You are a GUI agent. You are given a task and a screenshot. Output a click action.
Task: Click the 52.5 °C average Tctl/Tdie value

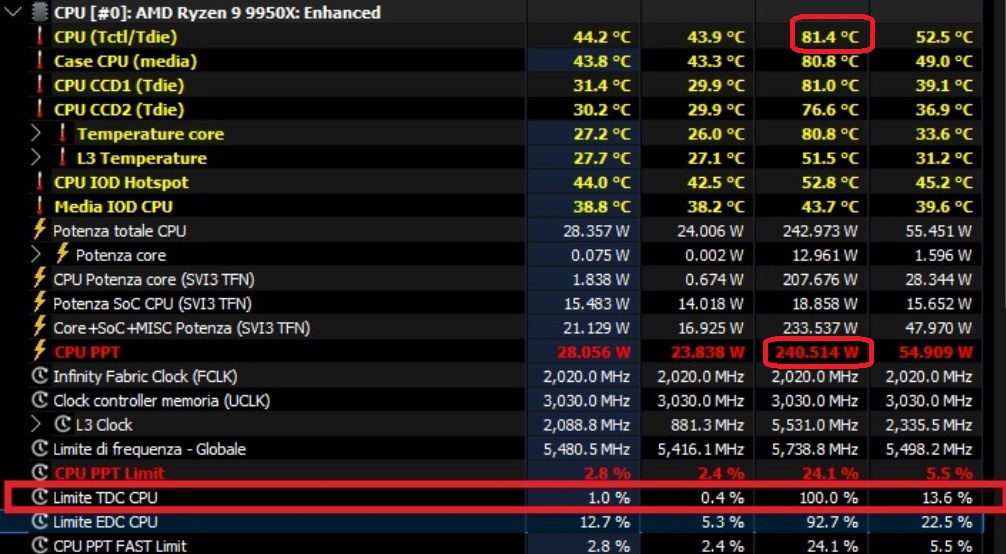944,37
